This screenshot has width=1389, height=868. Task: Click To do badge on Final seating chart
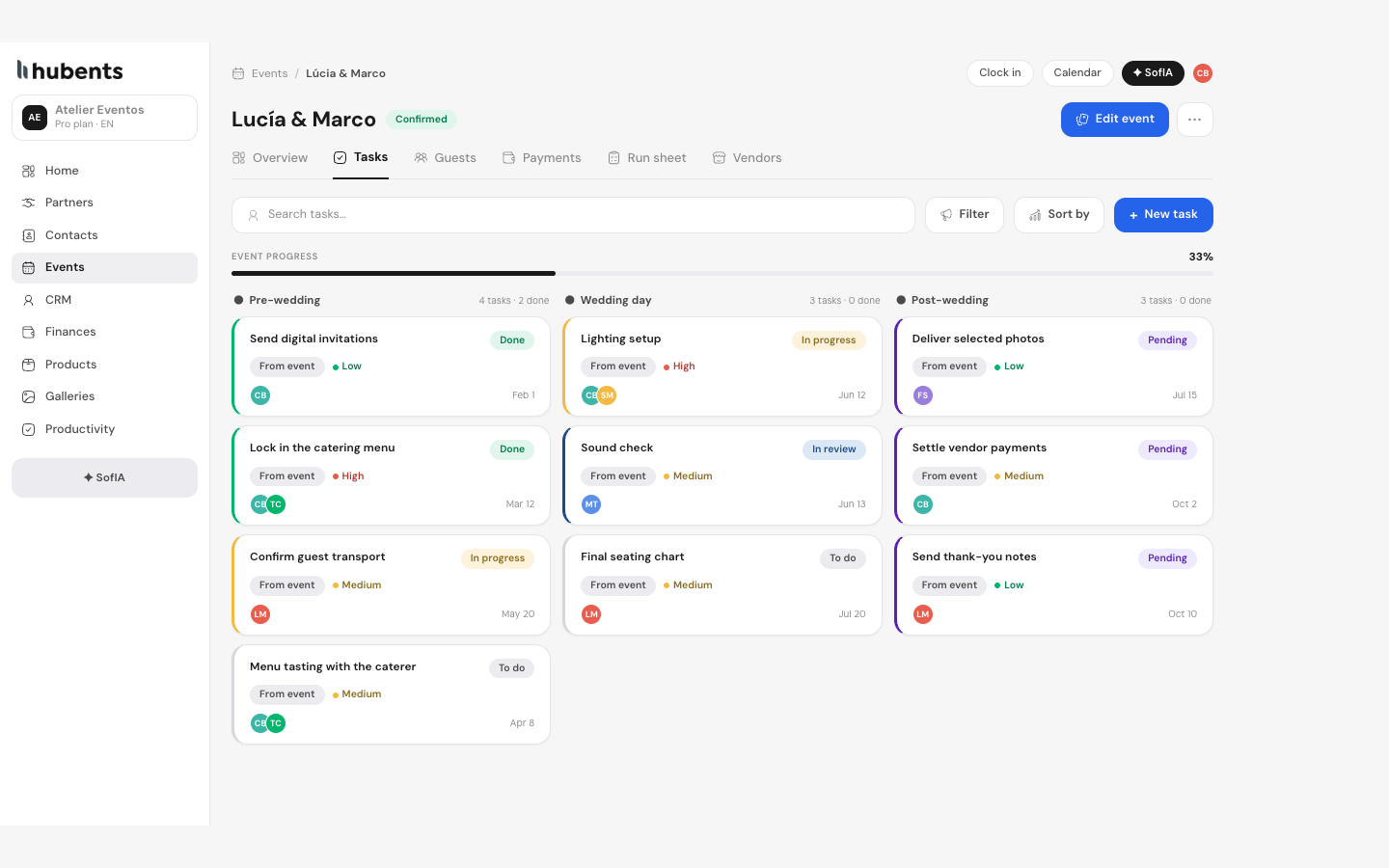click(x=843, y=558)
